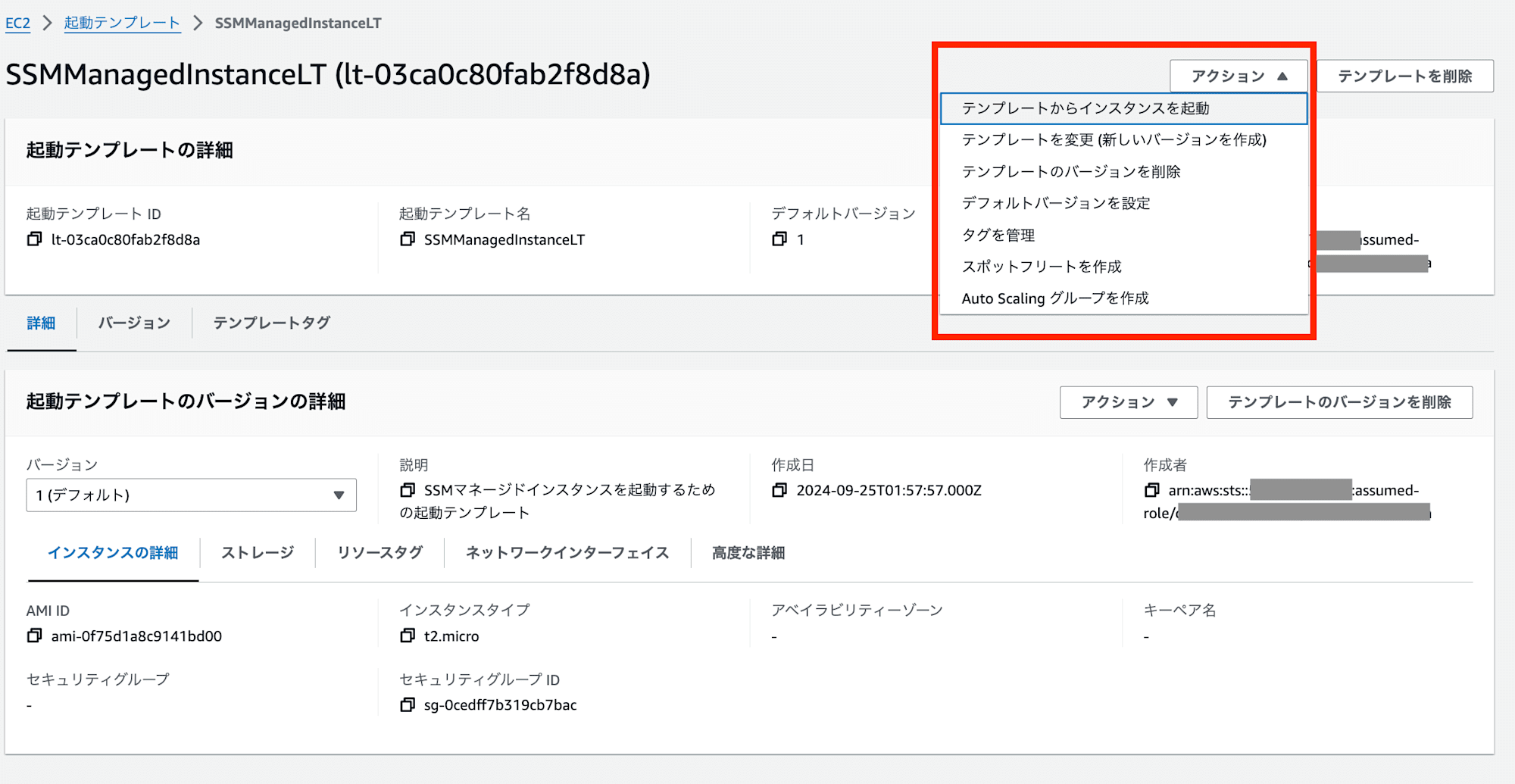
Task: Copy the version description text
Action: (x=408, y=490)
